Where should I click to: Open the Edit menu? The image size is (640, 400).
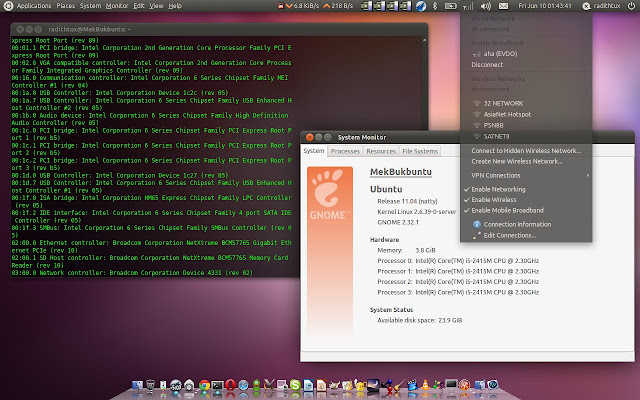tap(139, 6)
